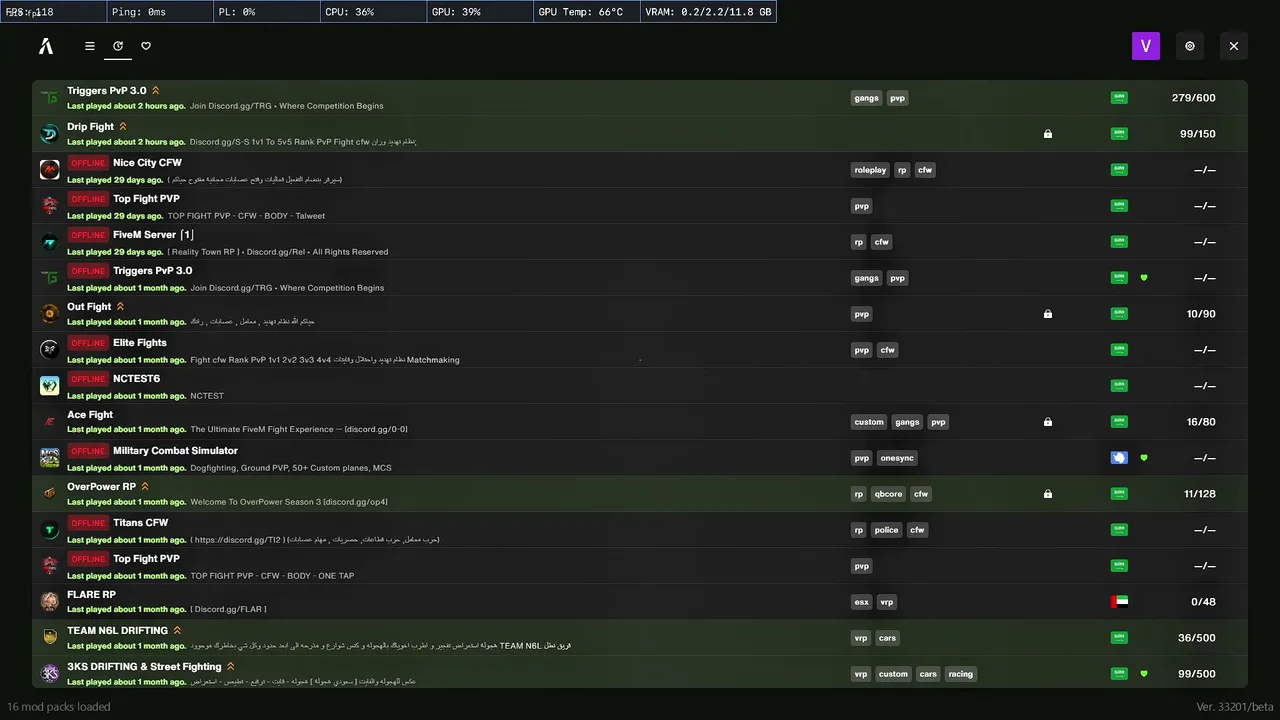Click the Military Combat Simulator server icon
The width and height of the screenshot is (1280, 720).
coord(50,458)
